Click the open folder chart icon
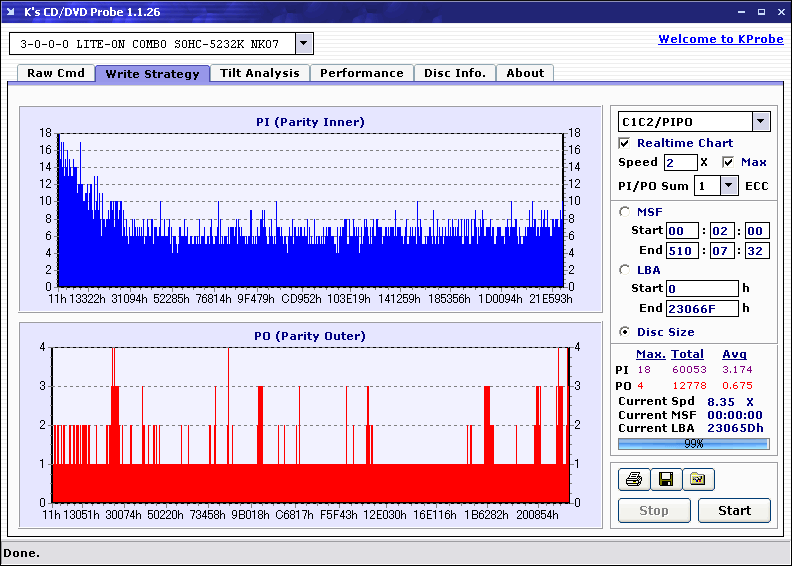Viewport: 792px width, 566px height. (x=698, y=480)
